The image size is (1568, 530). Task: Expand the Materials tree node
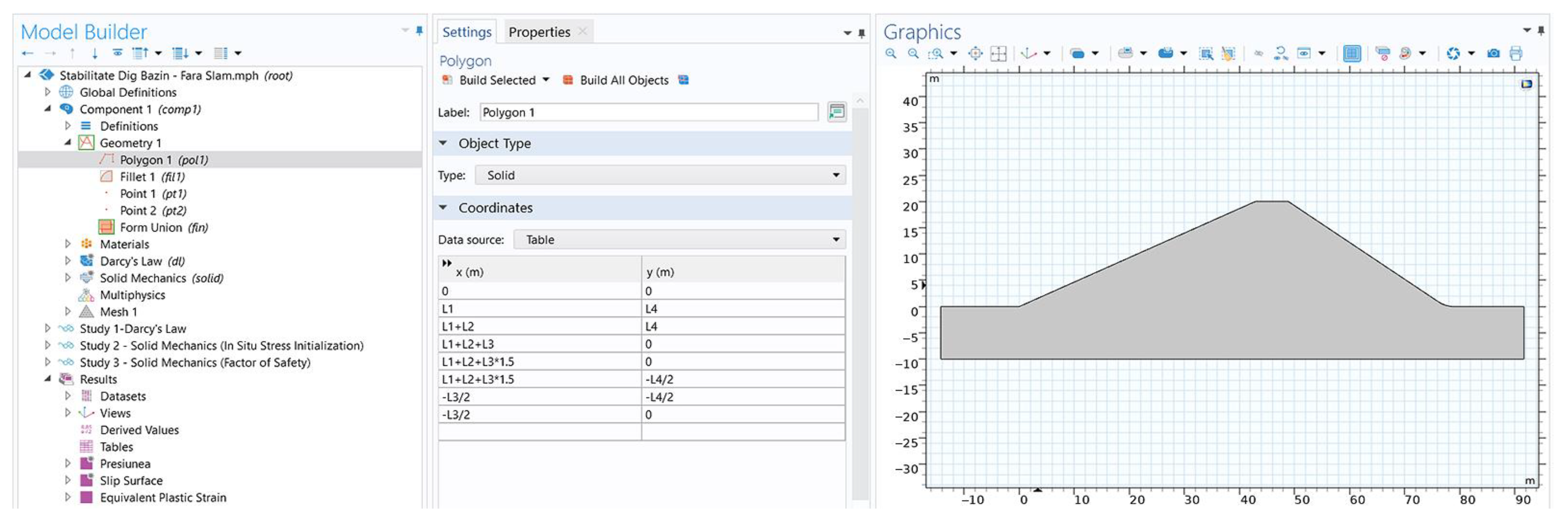[68, 244]
